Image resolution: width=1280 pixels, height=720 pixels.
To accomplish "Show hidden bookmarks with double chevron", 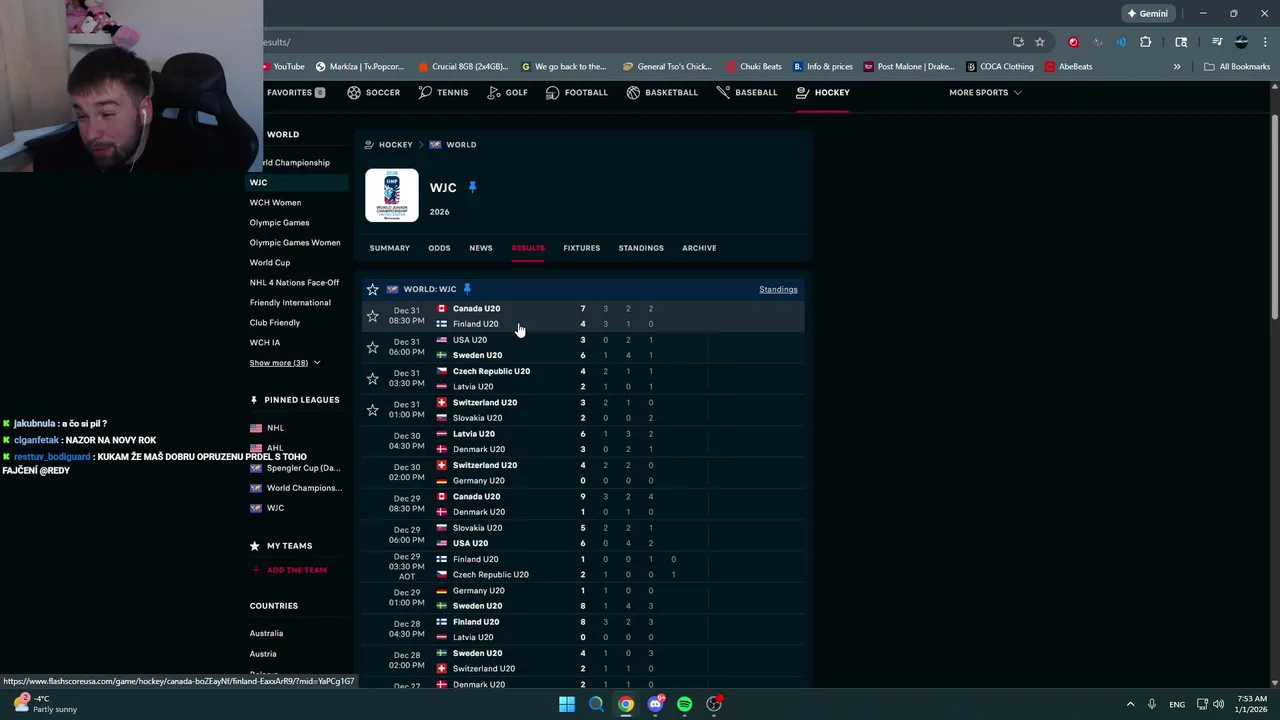I will (x=1177, y=67).
